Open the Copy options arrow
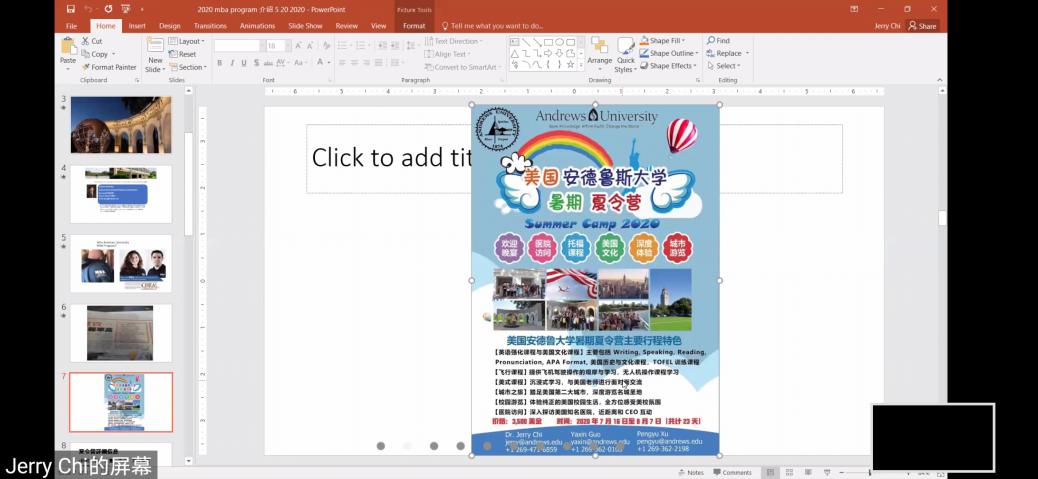This screenshot has height=479, width=1038. tap(113, 54)
